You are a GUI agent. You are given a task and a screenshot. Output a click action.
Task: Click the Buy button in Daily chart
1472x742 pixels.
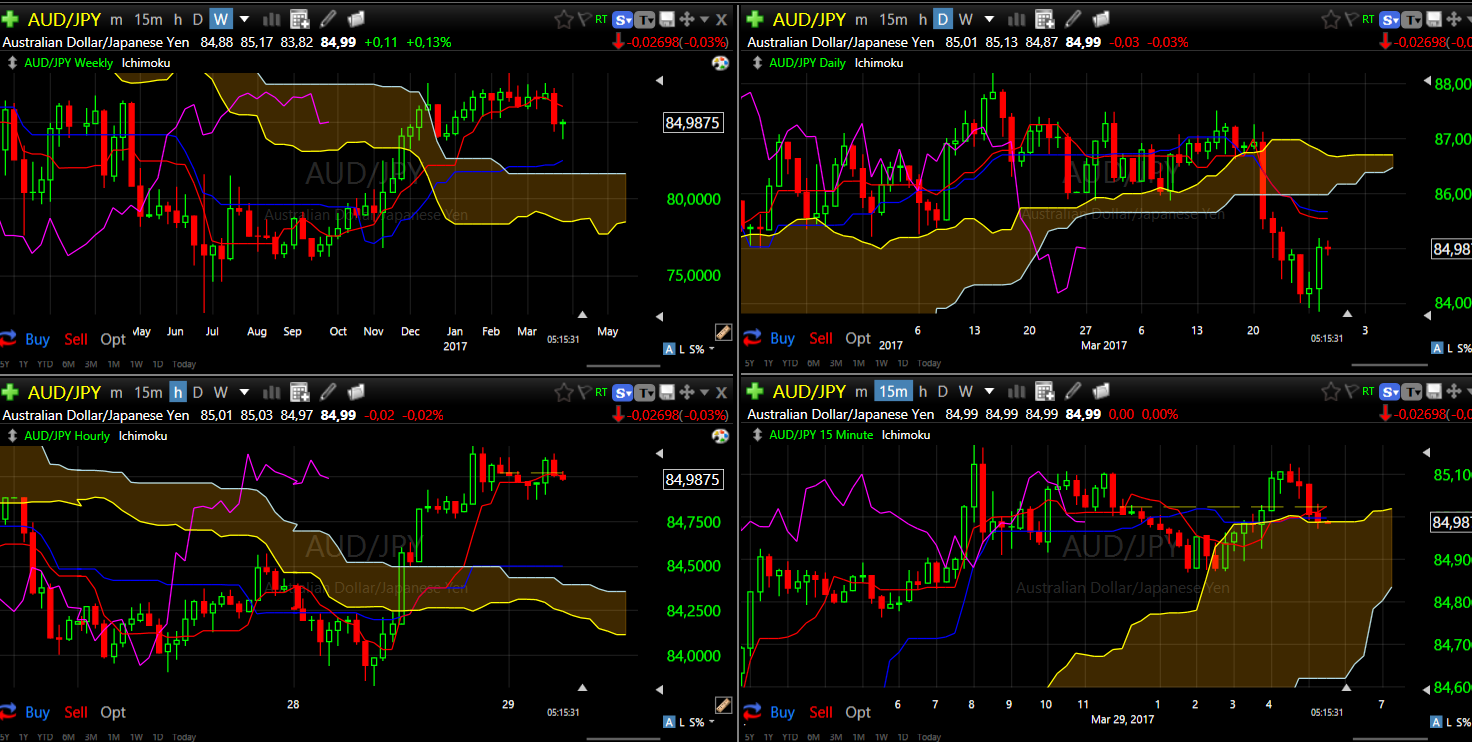(782, 339)
